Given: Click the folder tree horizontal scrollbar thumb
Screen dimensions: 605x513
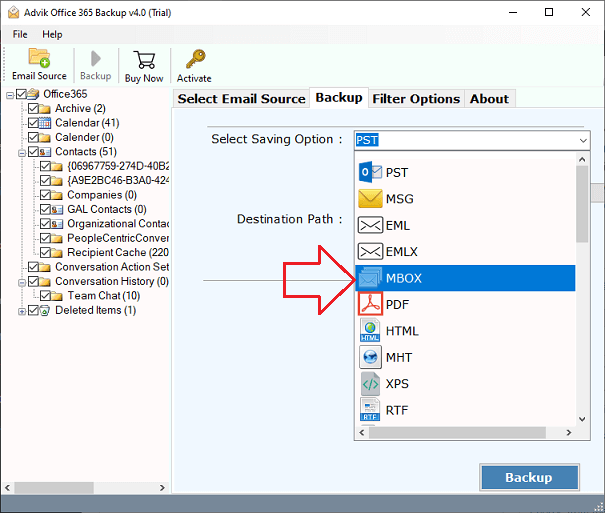Looking at the screenshot, I should click(54, 488).
